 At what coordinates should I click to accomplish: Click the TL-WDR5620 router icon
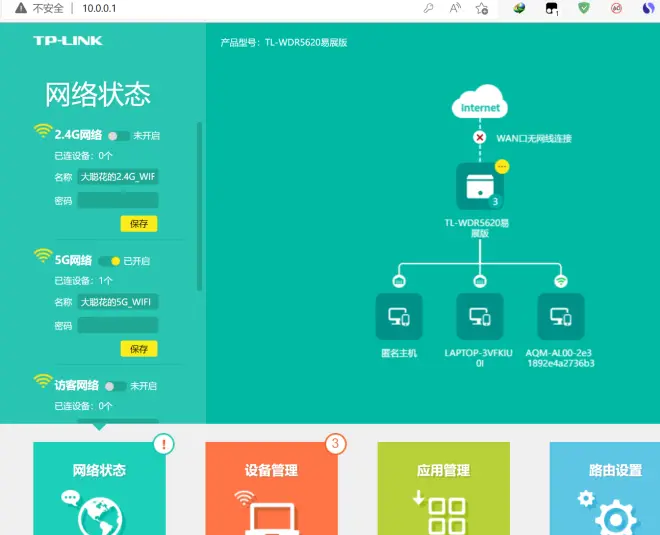480,186
